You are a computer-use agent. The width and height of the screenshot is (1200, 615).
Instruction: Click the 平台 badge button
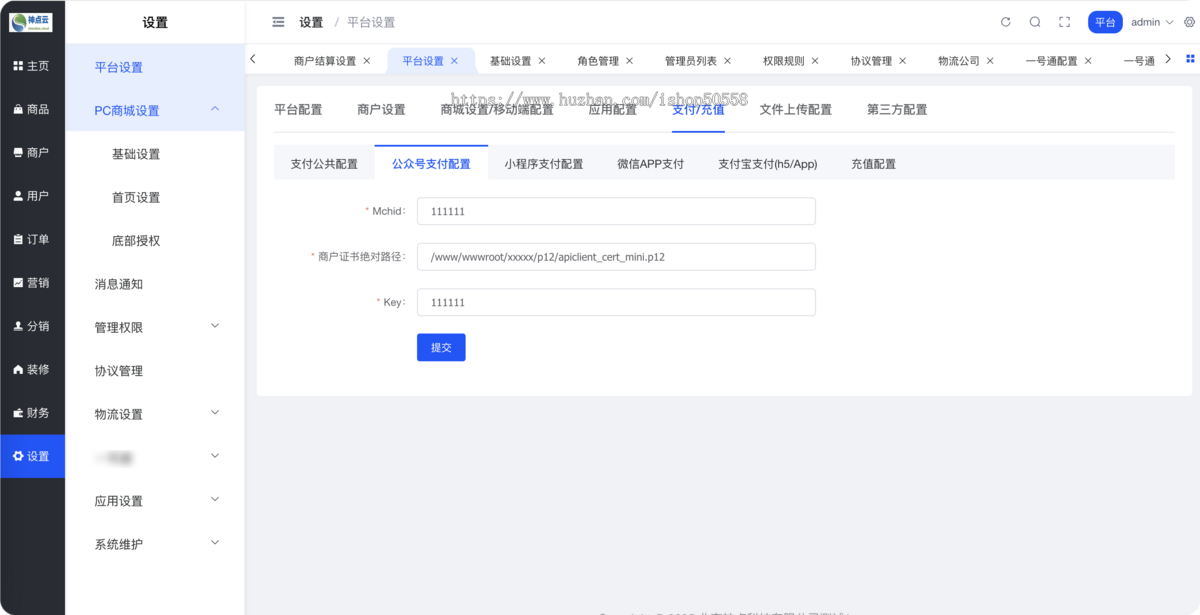pyautogui.click(x=1105, y=22)
